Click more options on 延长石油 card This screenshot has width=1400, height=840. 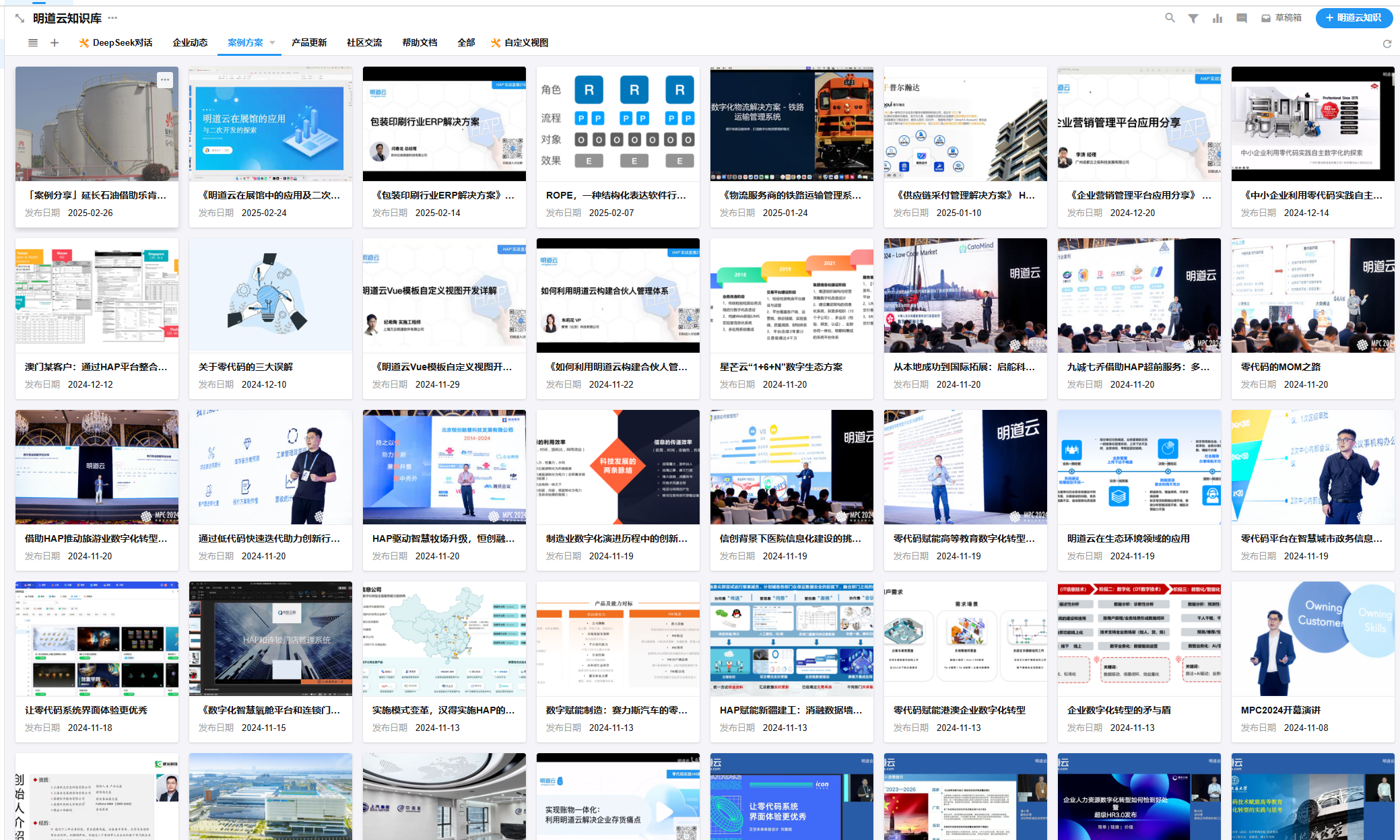pos(165,80)
